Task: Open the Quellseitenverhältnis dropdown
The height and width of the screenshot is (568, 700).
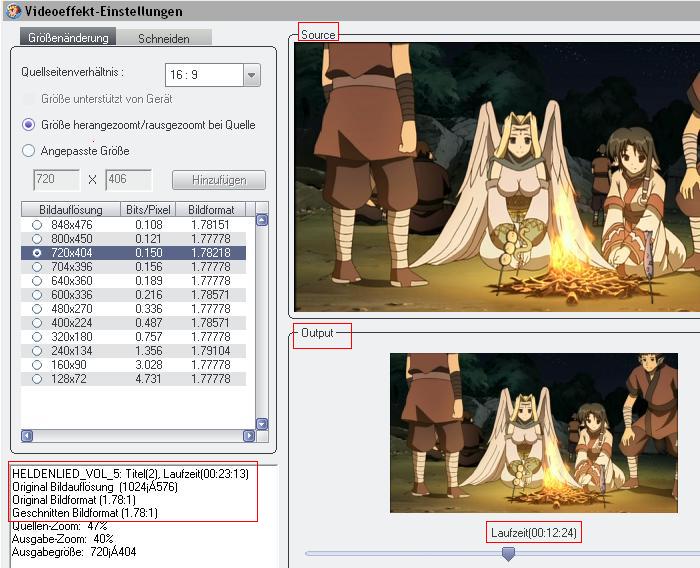Action: tap(251, 75)
